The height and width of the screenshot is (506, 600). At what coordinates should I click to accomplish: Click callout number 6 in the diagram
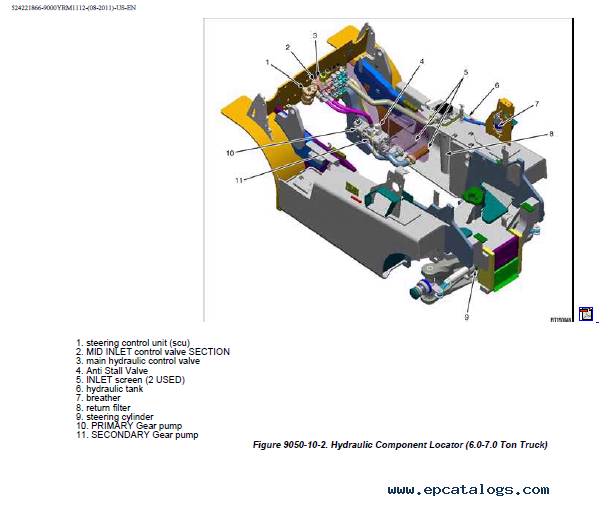(x=497, y=85)
